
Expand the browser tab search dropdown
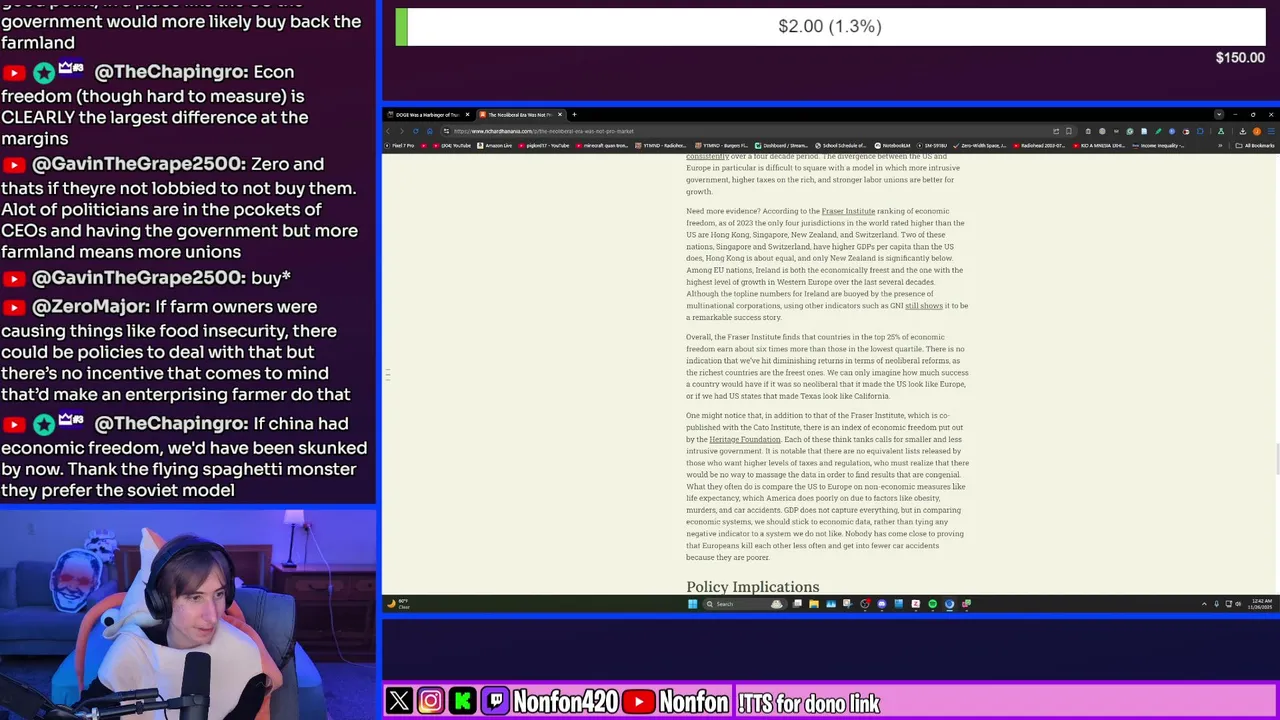coord(1219,114)
